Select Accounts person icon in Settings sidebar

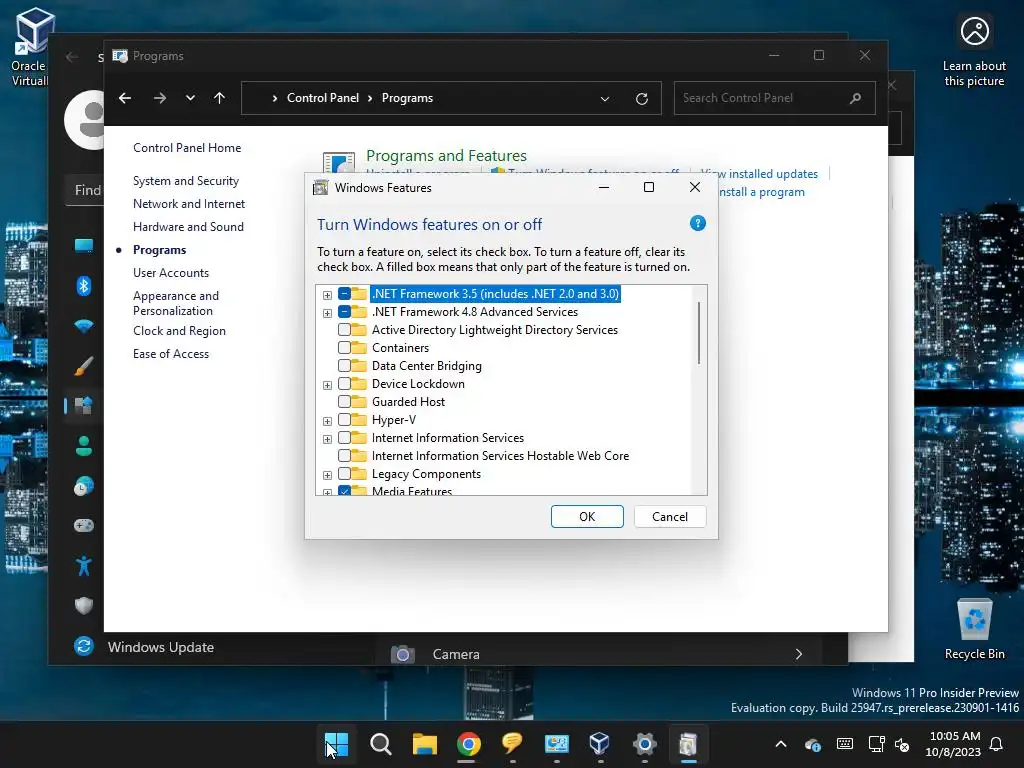pyautogui.click(x=84, y=446)
